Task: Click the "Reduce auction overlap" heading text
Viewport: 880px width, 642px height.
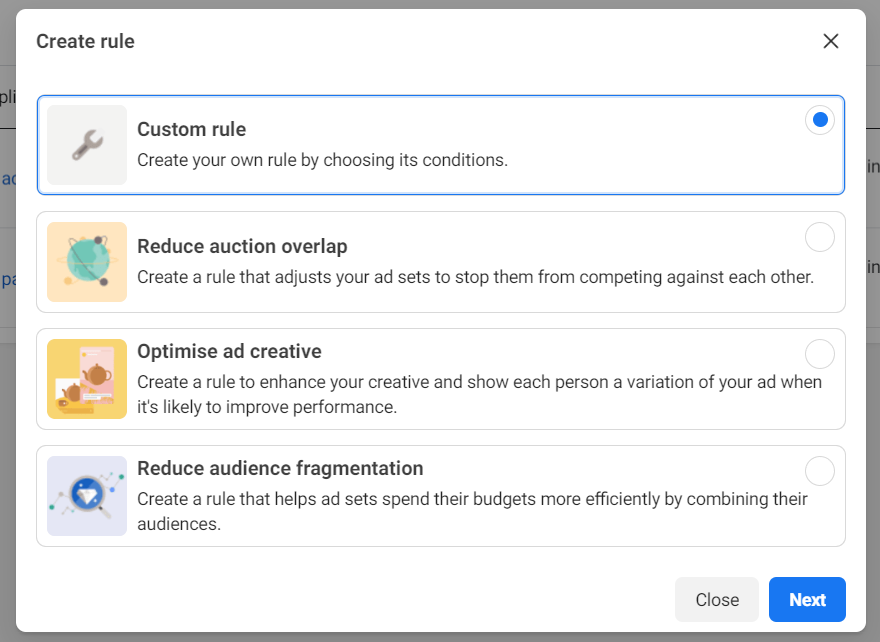Action: point(242,246)
